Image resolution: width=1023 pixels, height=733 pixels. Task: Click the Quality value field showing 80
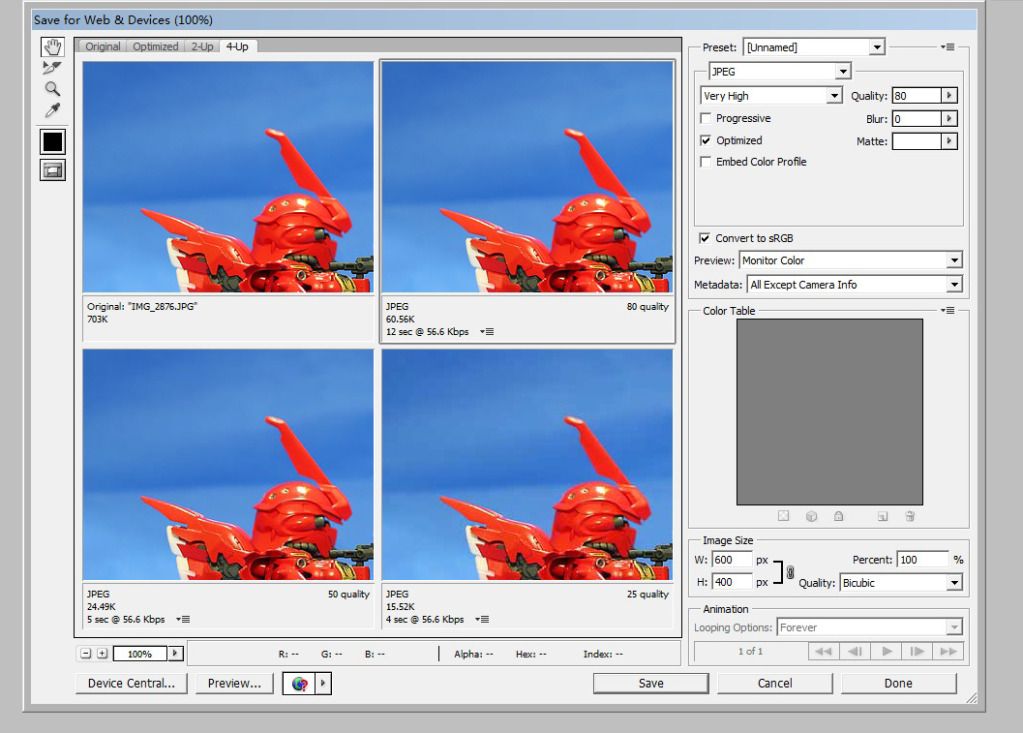coord(917,96)
